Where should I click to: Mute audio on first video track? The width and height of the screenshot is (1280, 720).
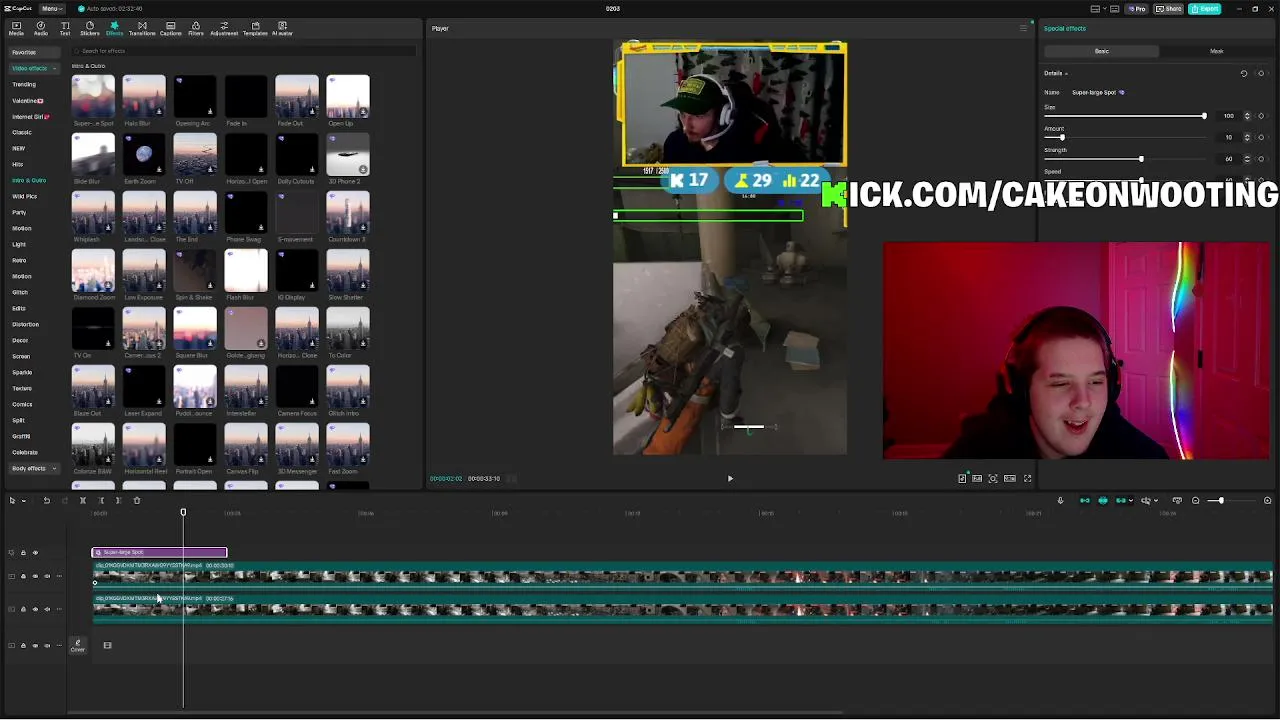tap(47, 576)
